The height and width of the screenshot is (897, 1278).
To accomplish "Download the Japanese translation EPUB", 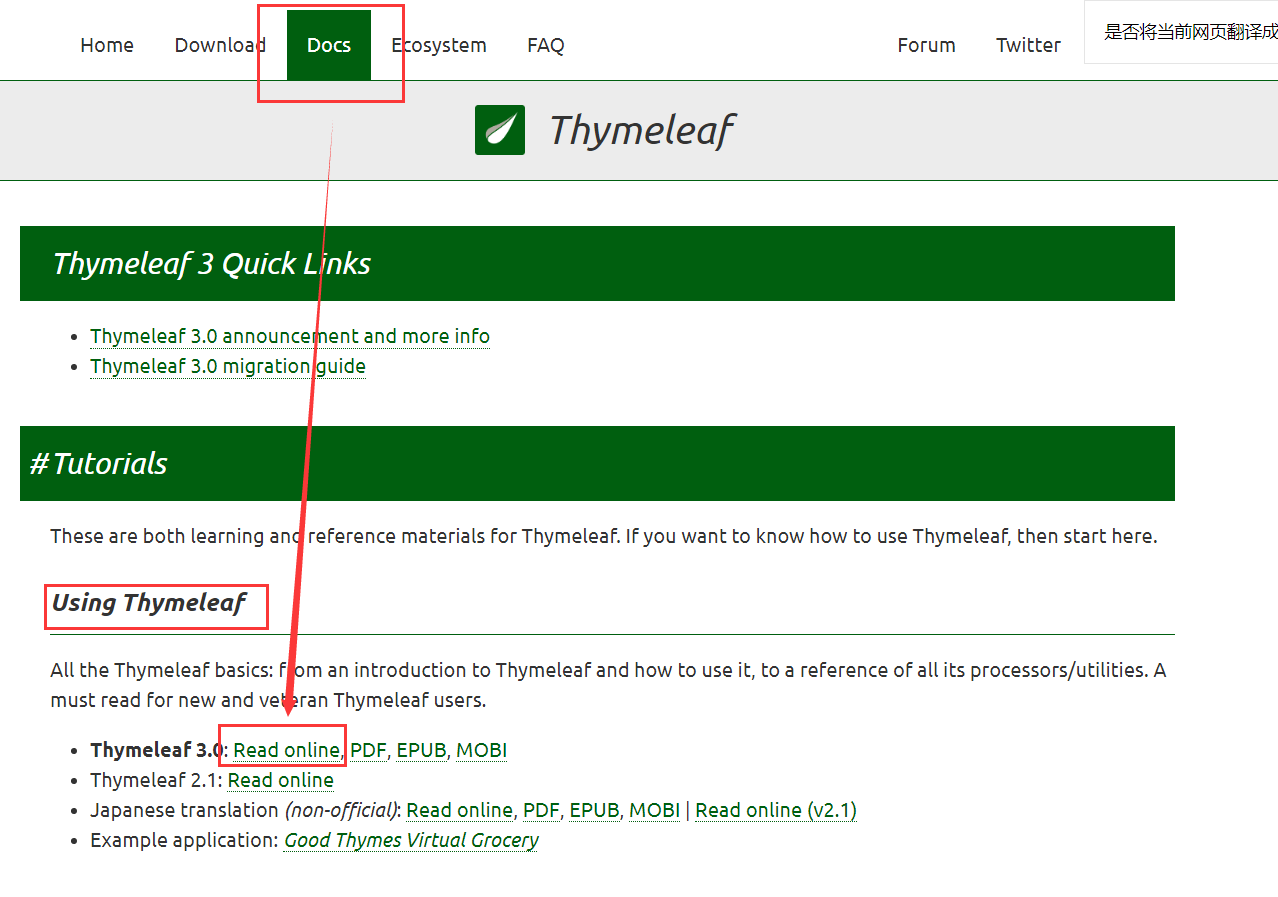I will click(595, 810).
